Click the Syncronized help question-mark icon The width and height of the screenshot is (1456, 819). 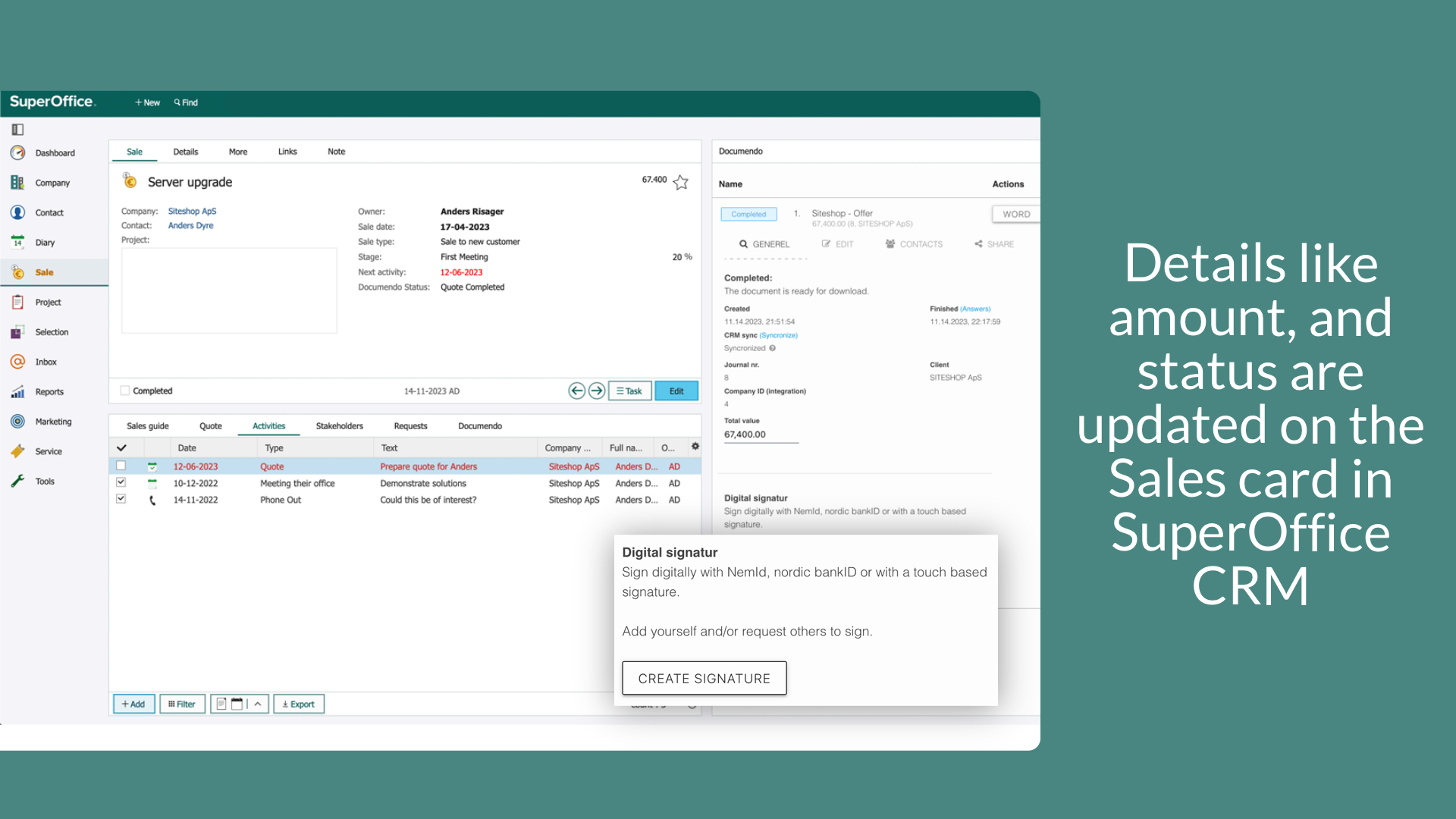(772, 349)
